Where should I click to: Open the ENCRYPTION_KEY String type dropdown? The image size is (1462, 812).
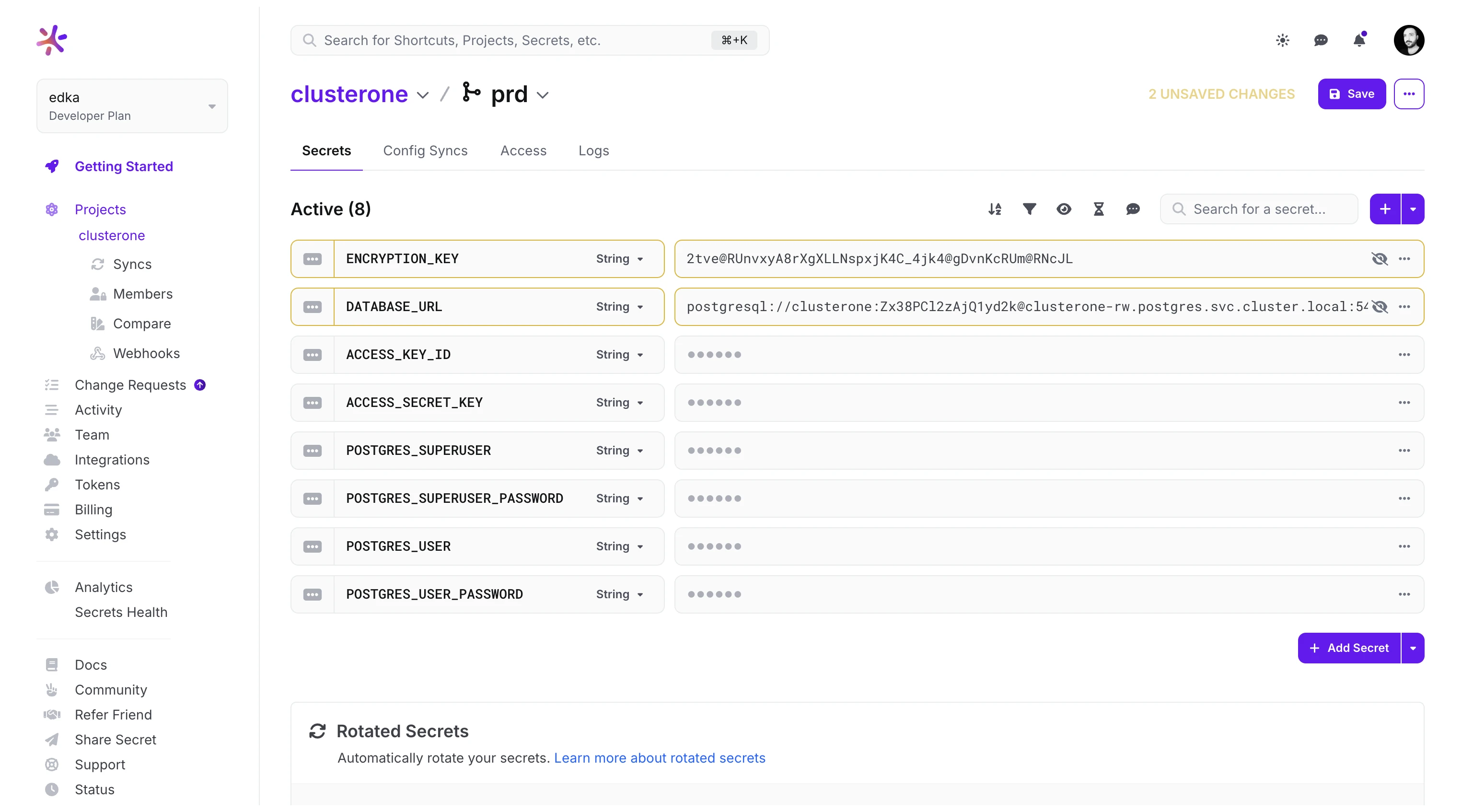(x=619, y=259)
